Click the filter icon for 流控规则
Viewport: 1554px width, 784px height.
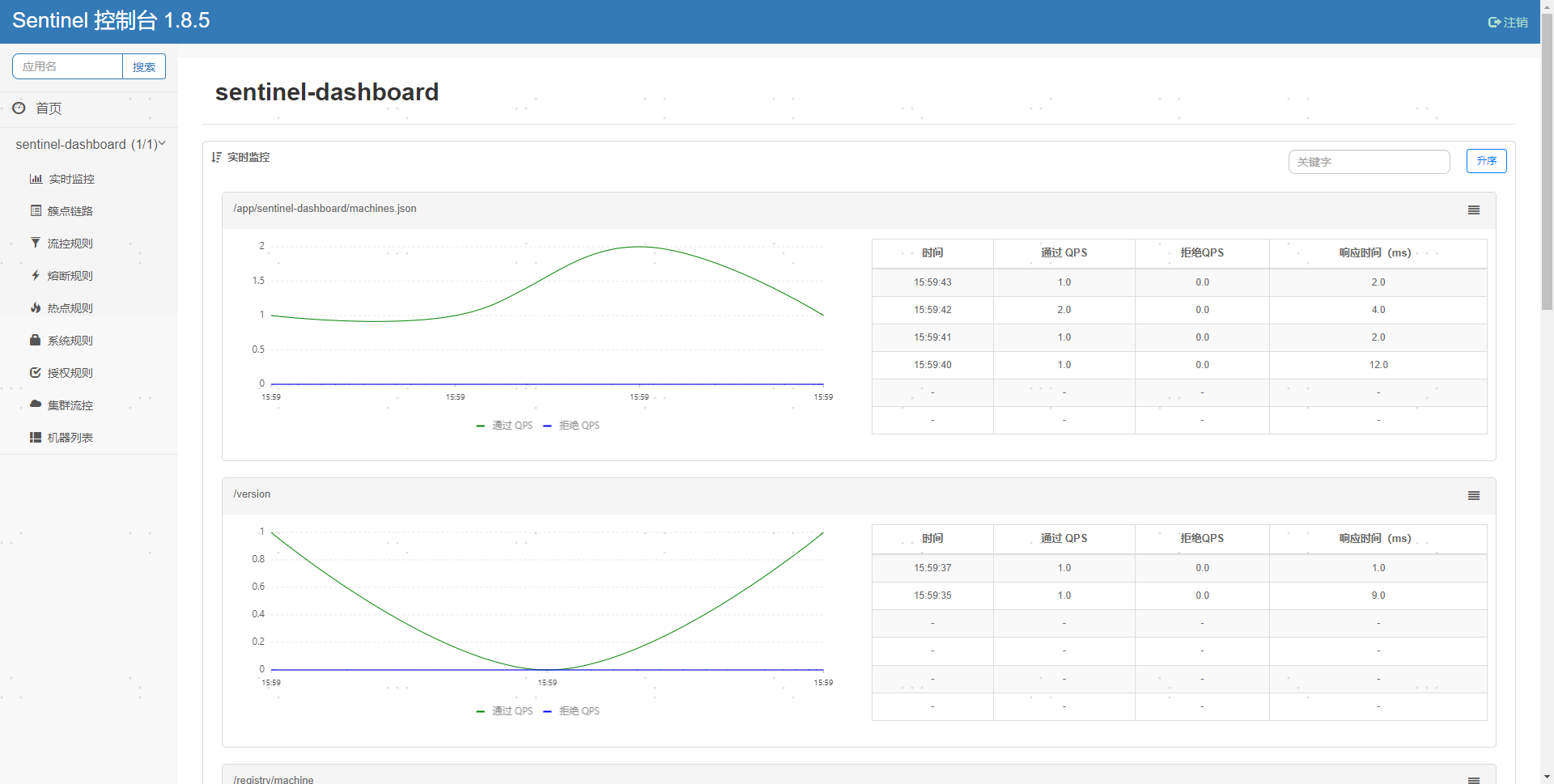(x=36, y=243)
